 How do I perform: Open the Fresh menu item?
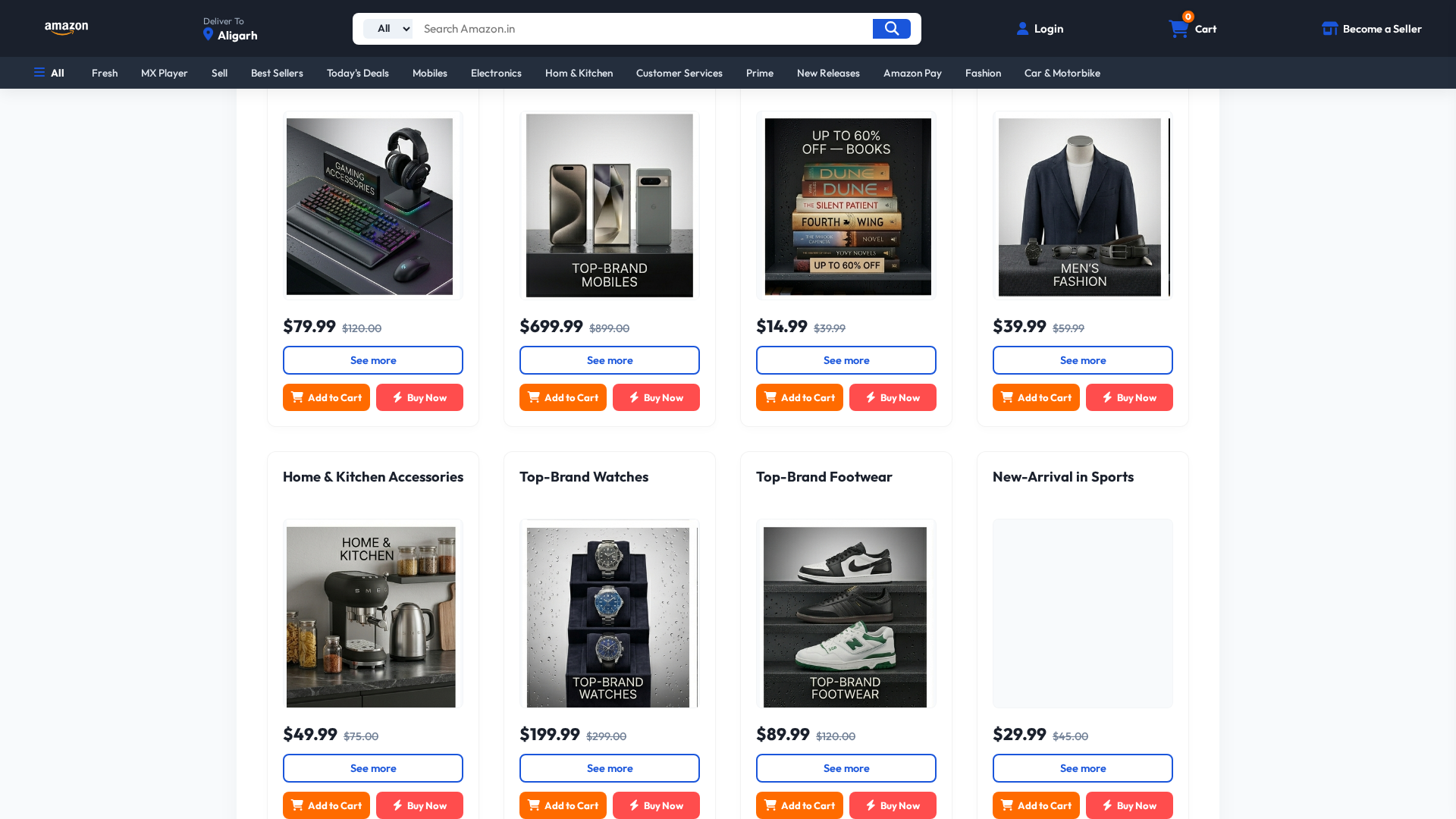tap(105, 73)
